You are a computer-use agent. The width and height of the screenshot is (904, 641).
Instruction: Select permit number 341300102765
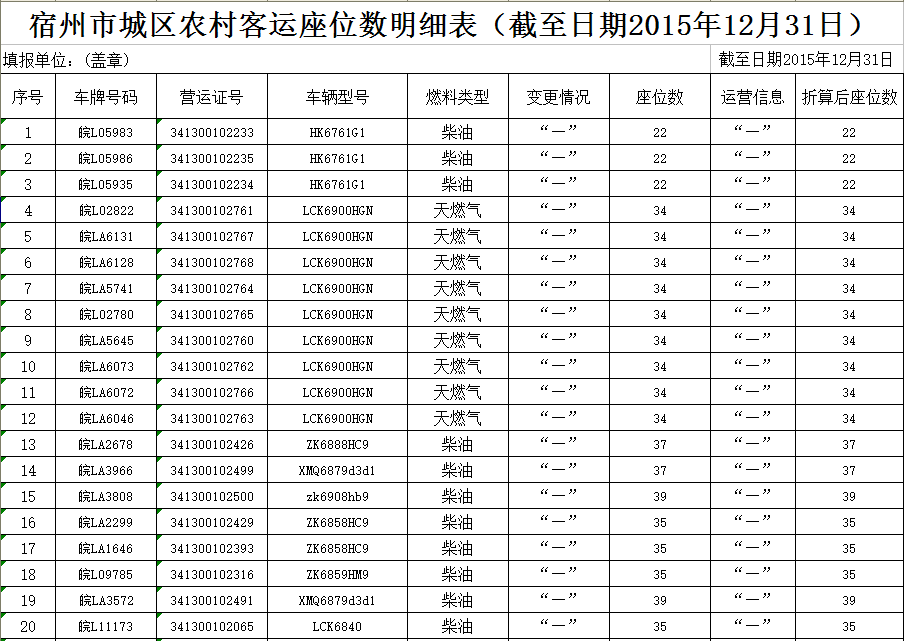click(212, 314)
